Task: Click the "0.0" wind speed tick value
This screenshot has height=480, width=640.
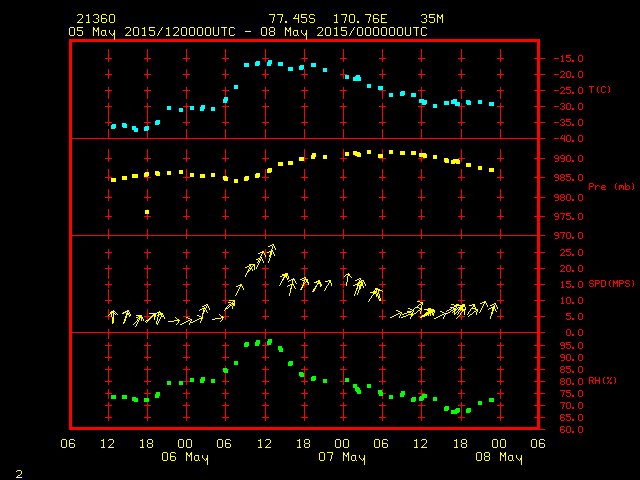Action: point(575,333)
